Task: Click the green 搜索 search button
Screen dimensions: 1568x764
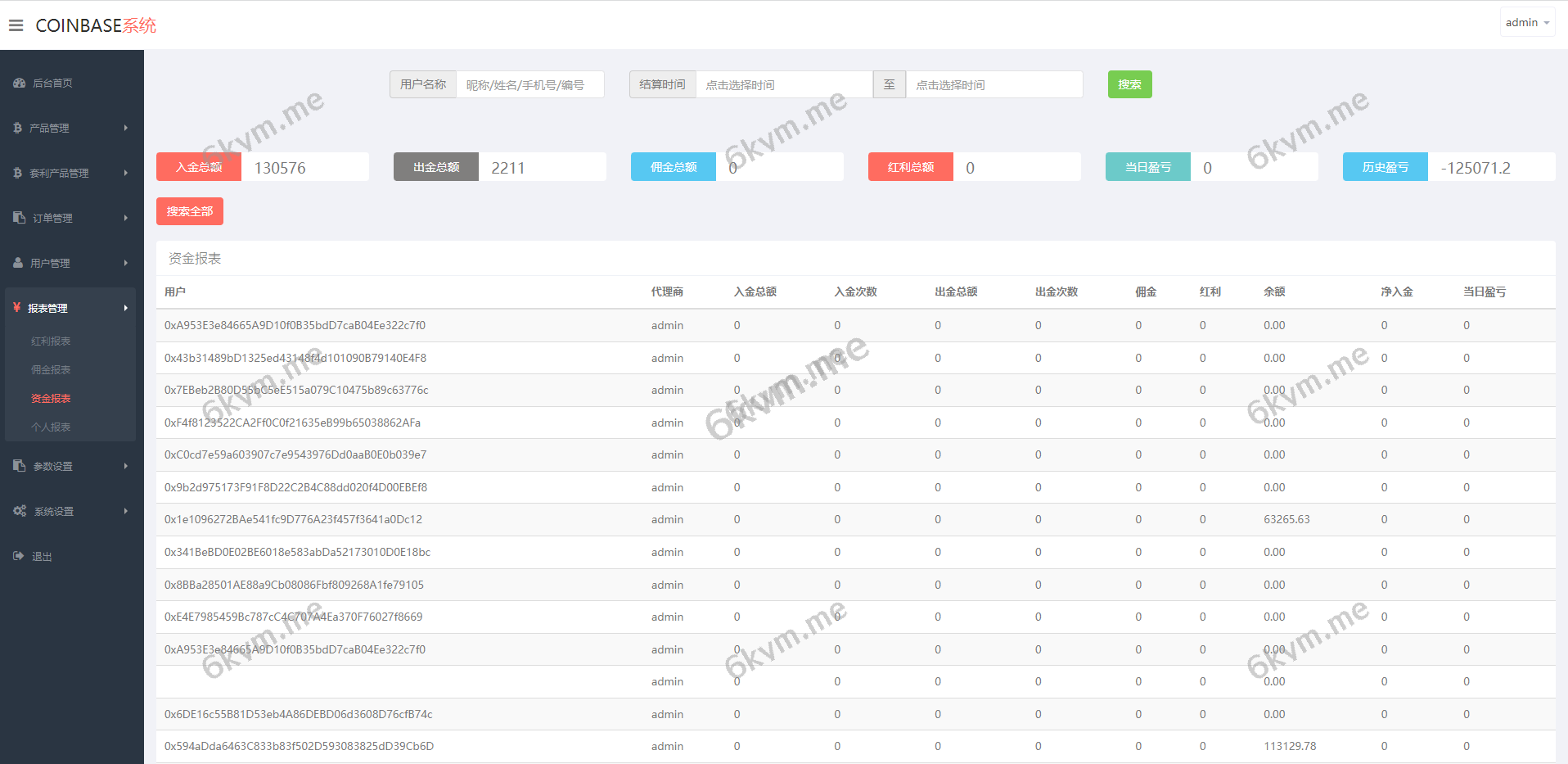Action: pos(1129,84)
